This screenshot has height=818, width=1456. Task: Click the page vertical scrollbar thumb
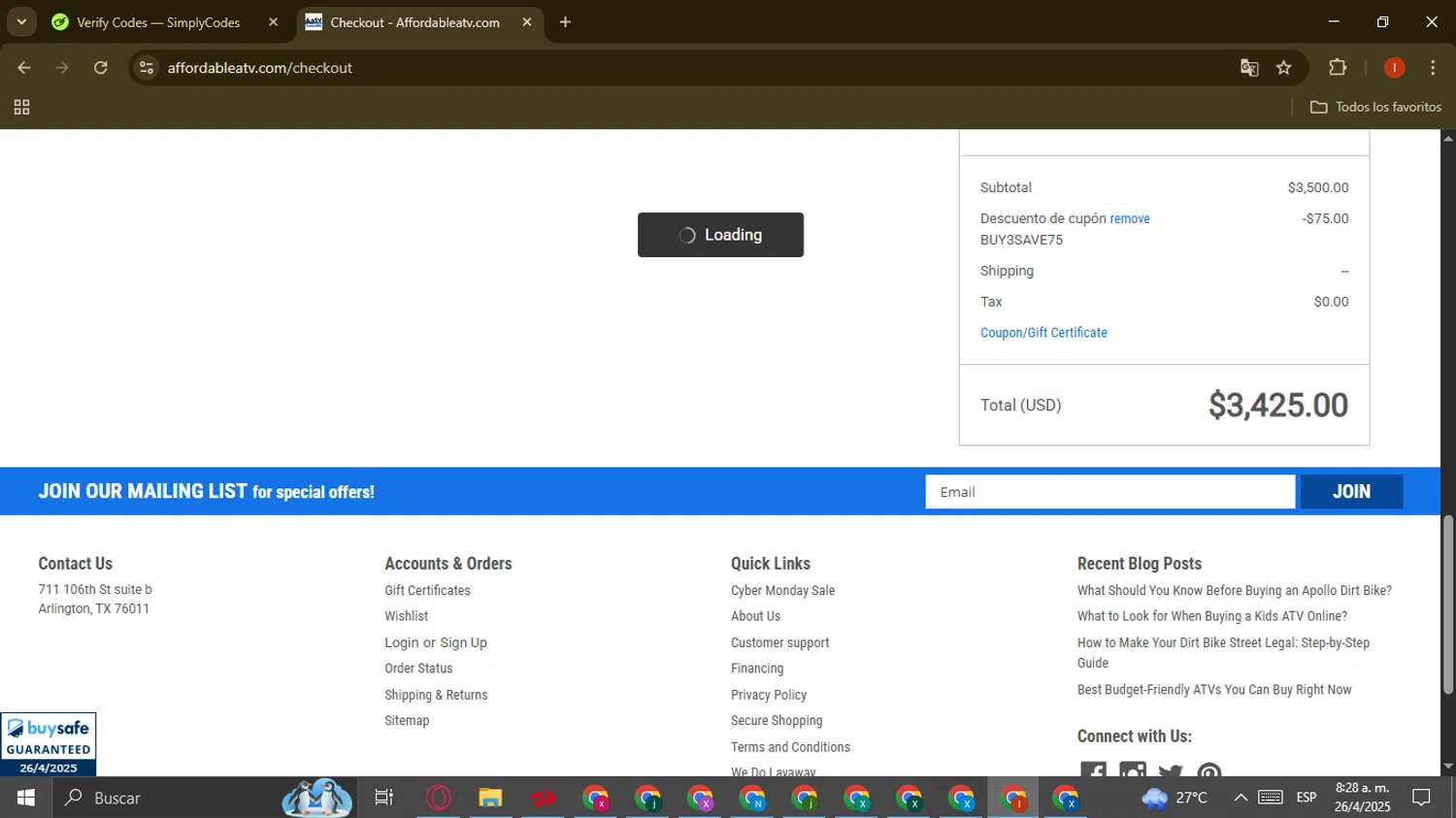[x=1447, y=605]
